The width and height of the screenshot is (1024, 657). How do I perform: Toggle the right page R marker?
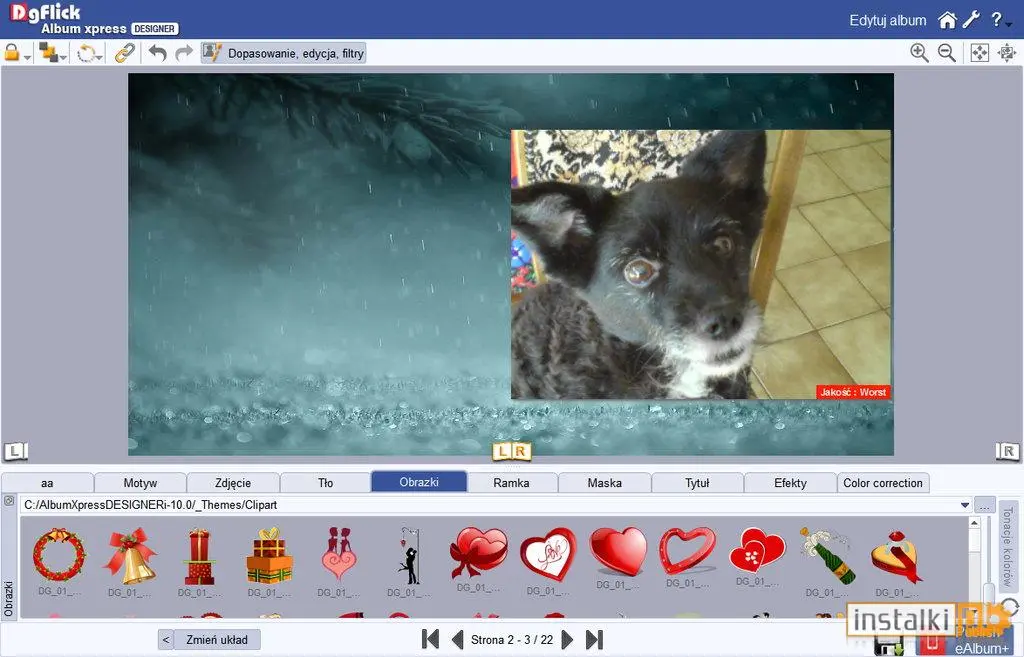[x=1008, y=451]
